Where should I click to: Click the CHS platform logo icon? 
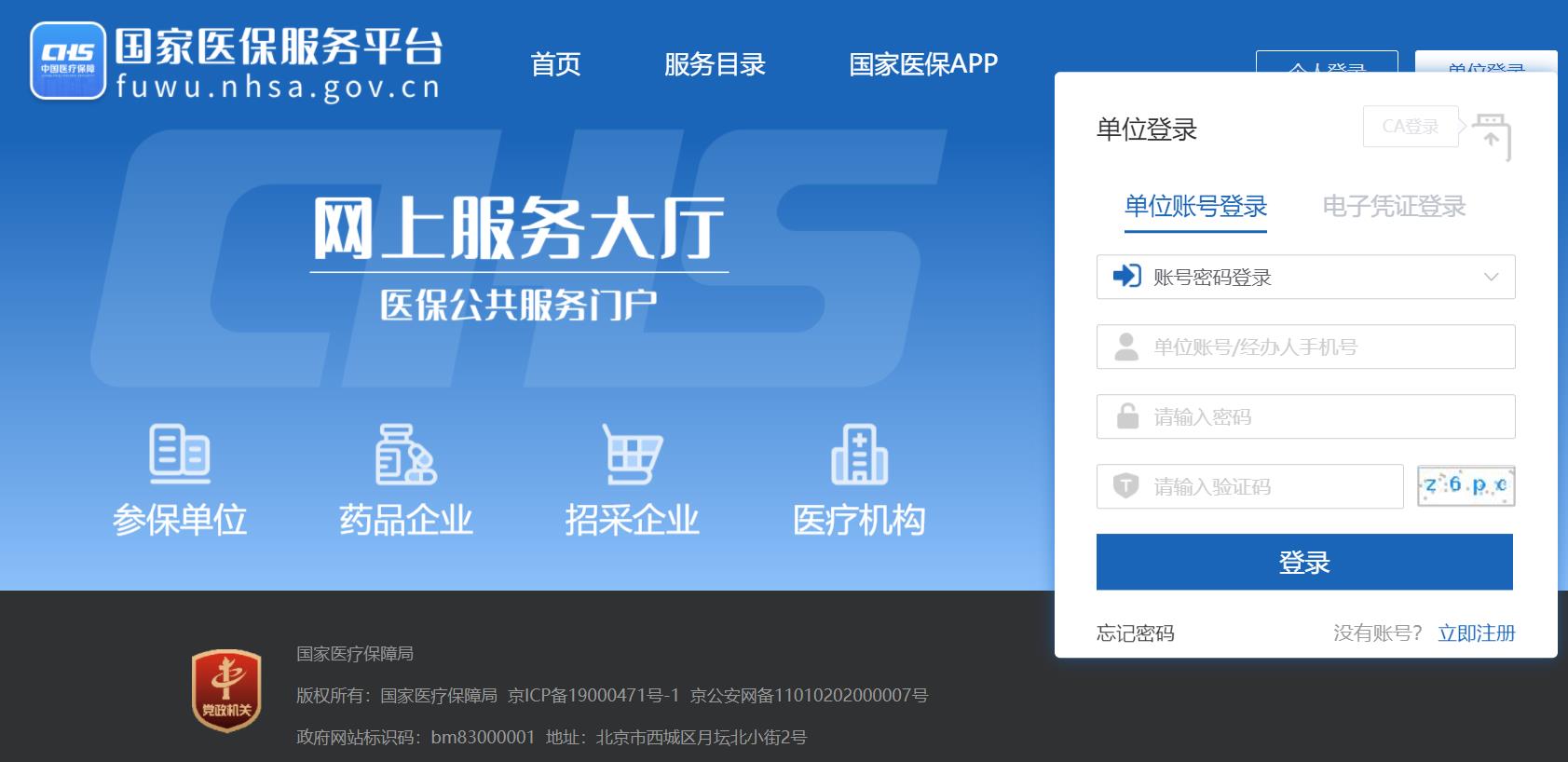coord(68,61)
